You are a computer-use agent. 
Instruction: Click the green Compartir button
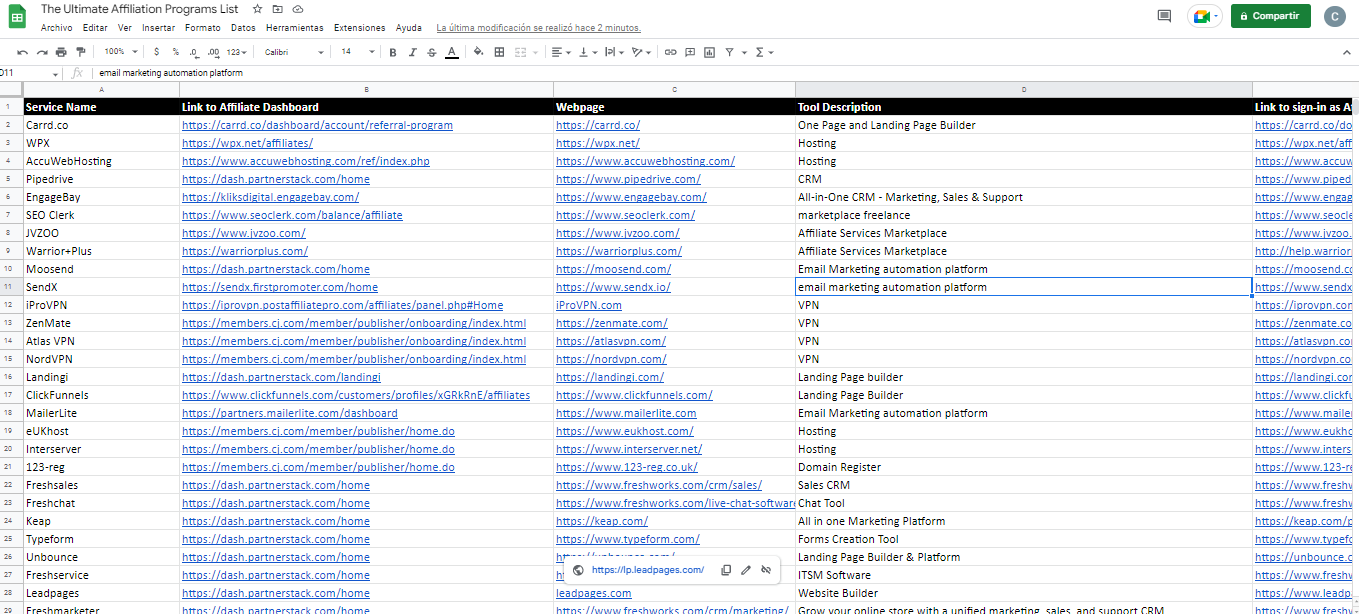click(x=1270, y=16)
